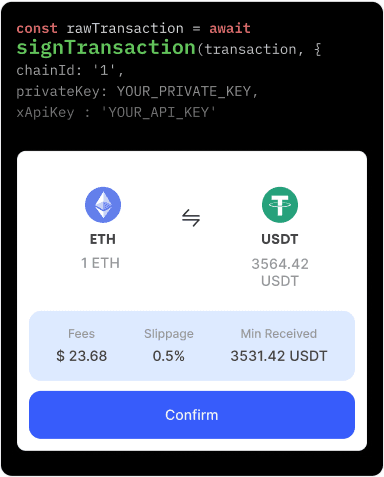This screenshot has width=384, height=477.
Task: Click the red const keyword
Action: [x=37, y=28]
